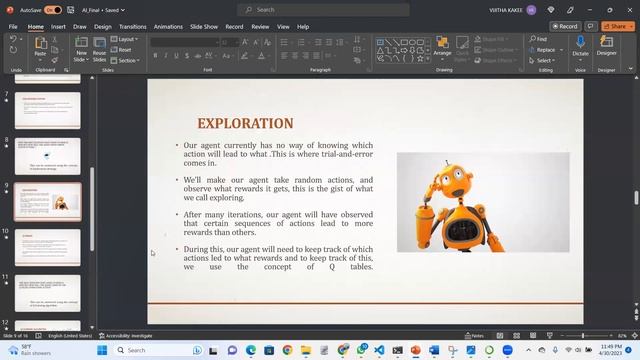The width and height of the screenshot is (640, 360).
Task: Click the Paste icon
Action: coord(40,43)
